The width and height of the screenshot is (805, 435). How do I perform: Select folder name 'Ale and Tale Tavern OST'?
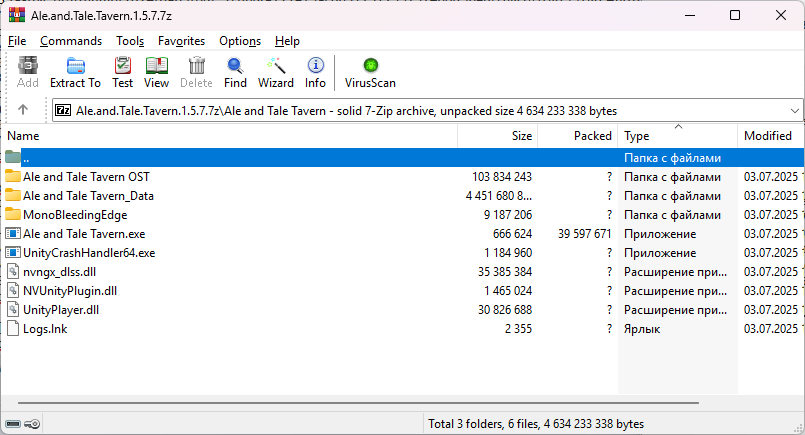(86, 177)
